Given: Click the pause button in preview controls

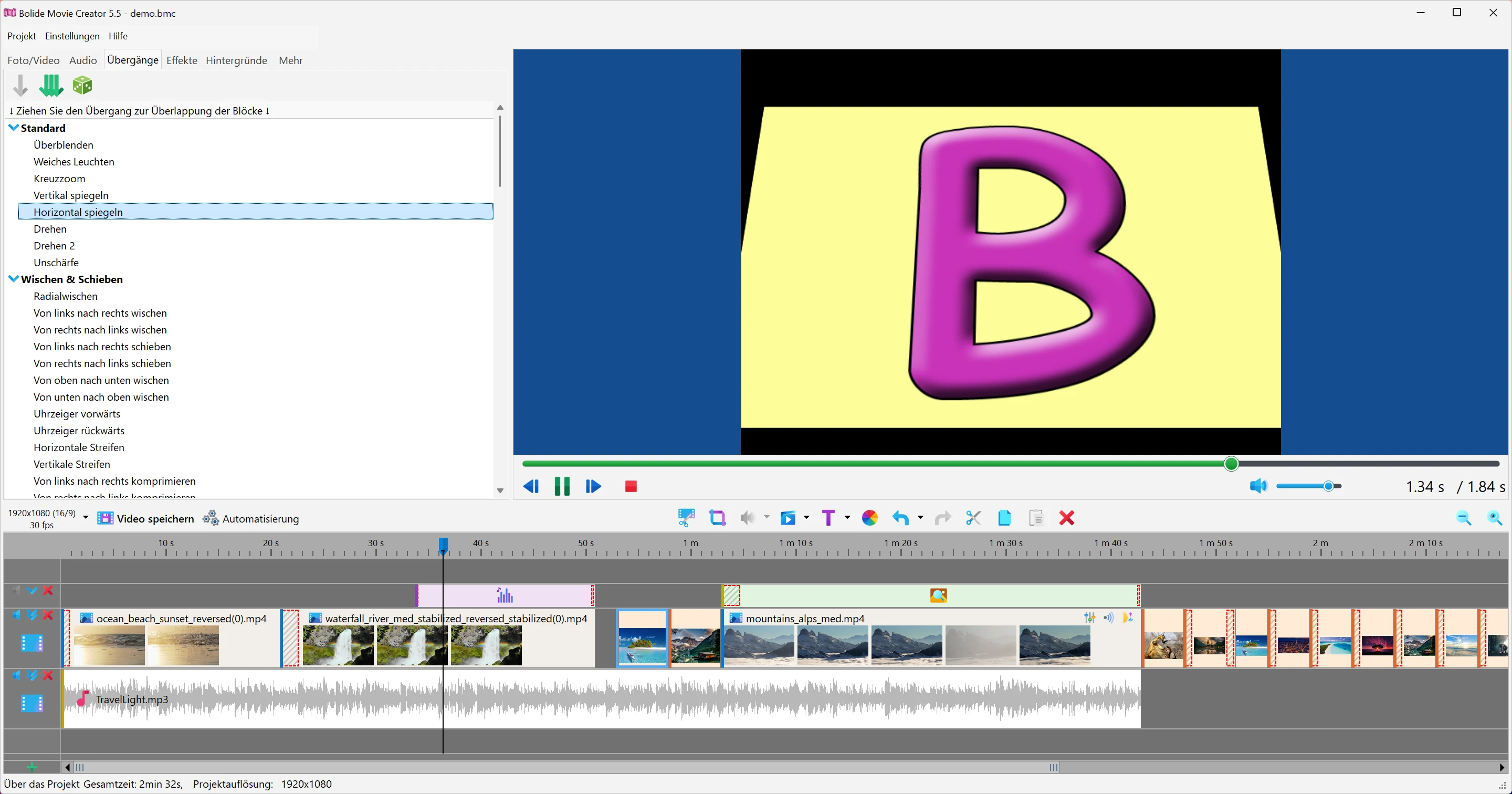Looking at the screenshot, I should (562, 486).
